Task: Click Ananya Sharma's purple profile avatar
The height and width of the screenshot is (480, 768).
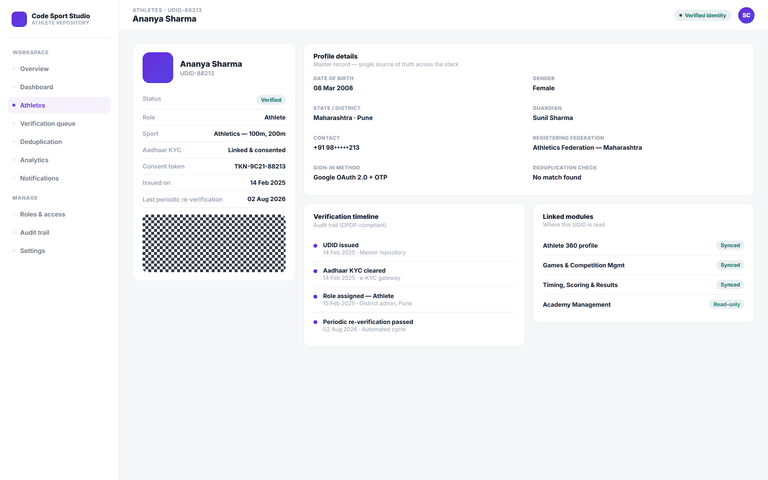Action: click(158, 68)
